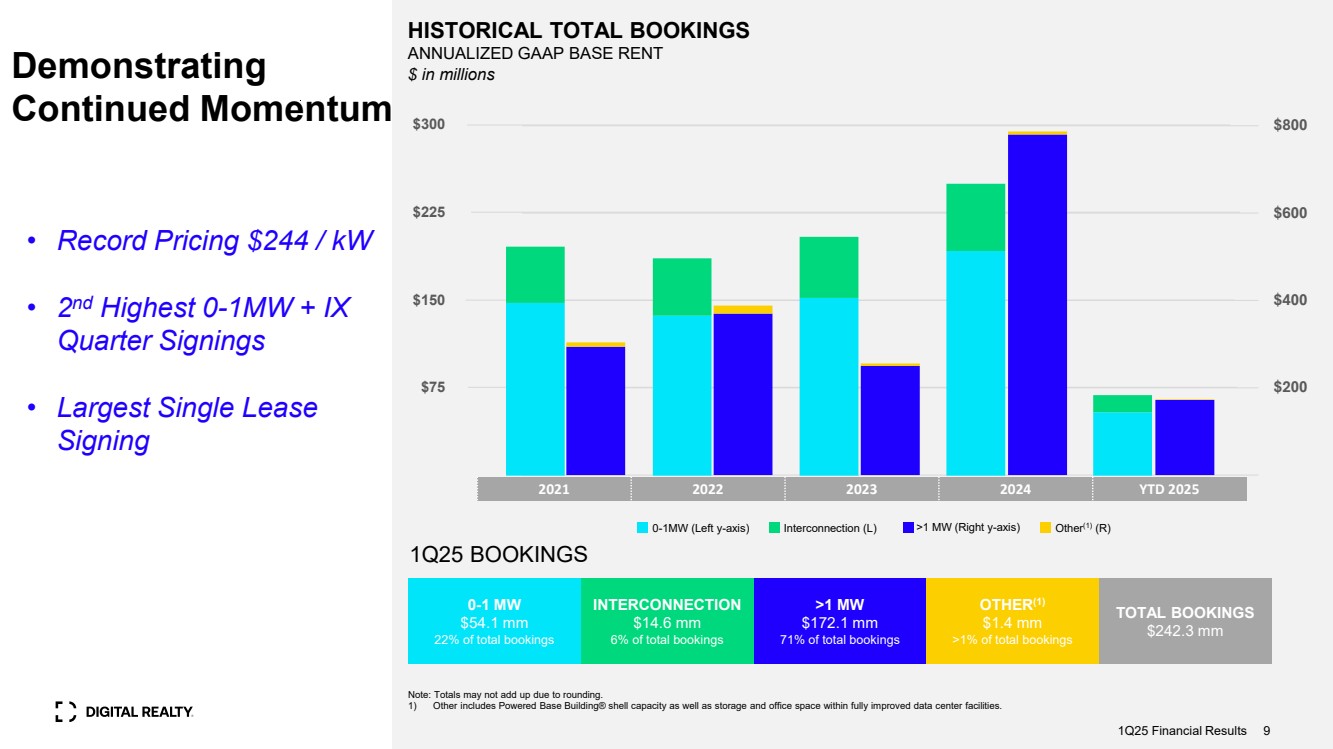
Task: Select the 2024 axis label
Action: coord(1015,489)
